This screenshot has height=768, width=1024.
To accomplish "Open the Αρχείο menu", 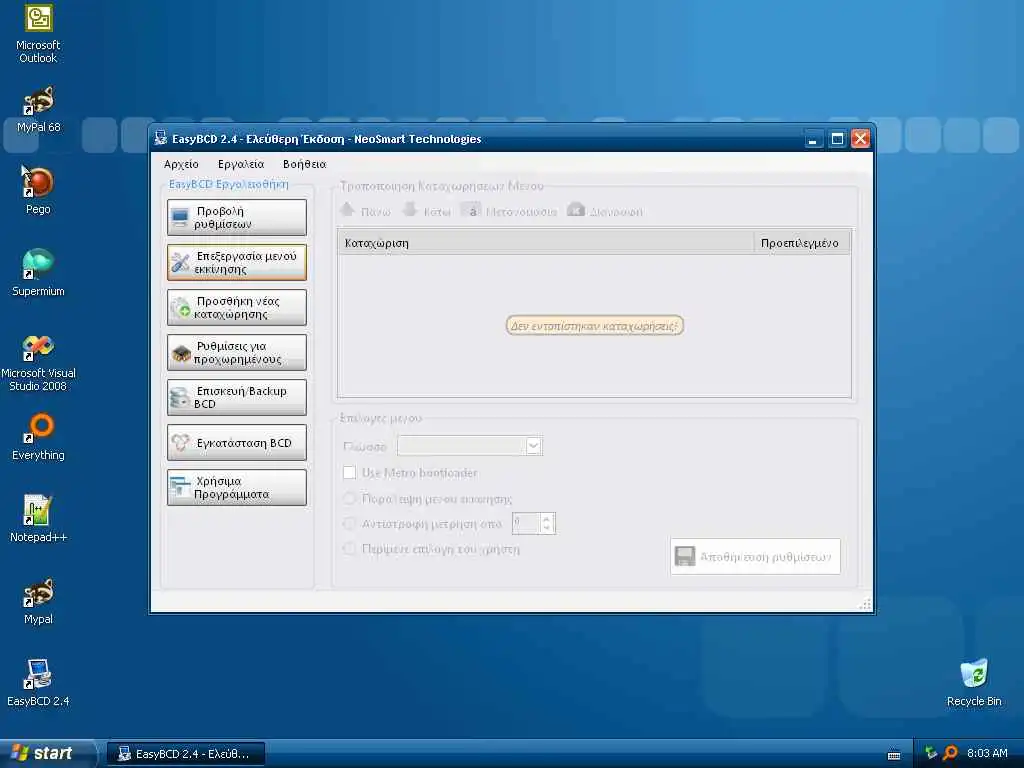I will pos(181,164).
